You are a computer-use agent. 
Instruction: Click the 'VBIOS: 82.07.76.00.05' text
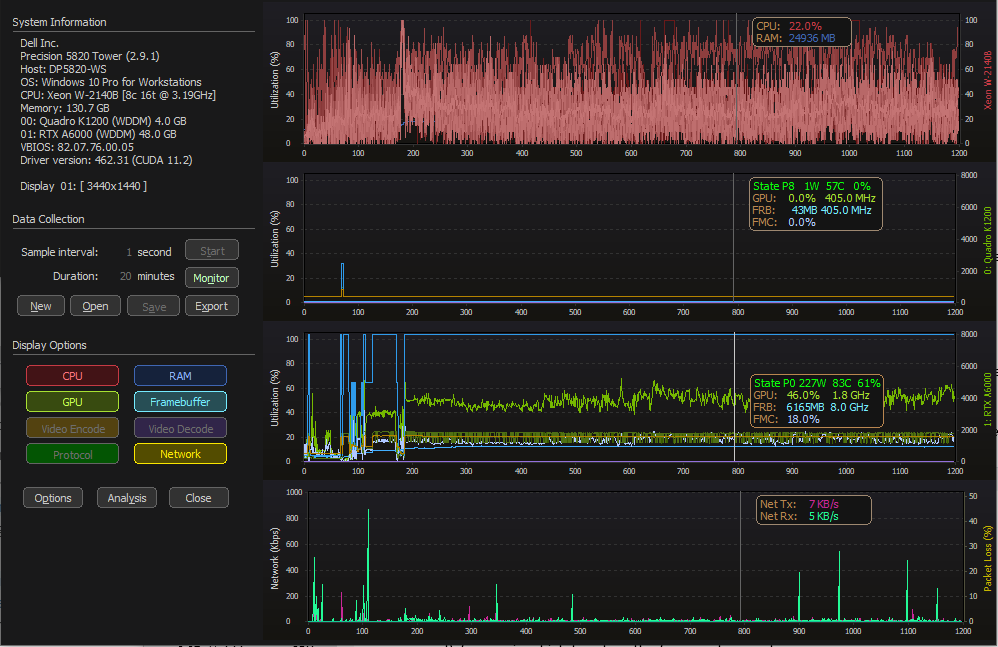(76, 147)
